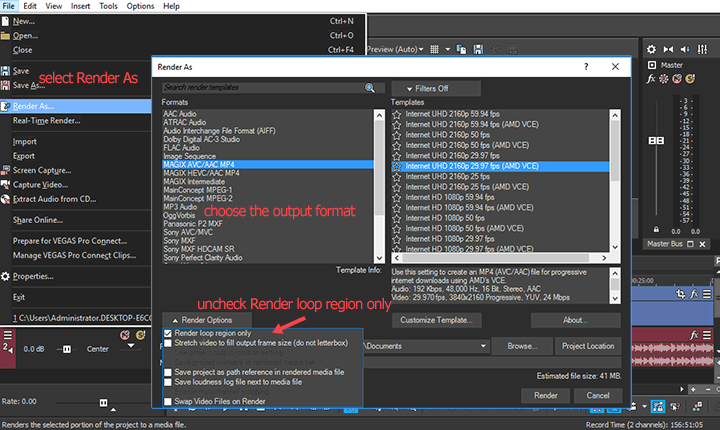Open video track FX icon on blue track
This screenshot has width=720, height=430.
tap(694, 294)
